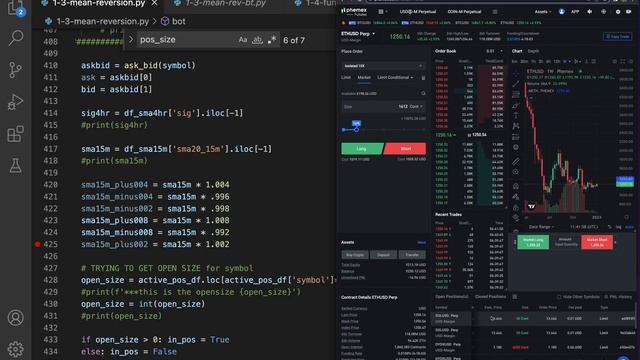Click the order Size input field
Viewport: 640px width, 360px height.
[x=383, y=107]
